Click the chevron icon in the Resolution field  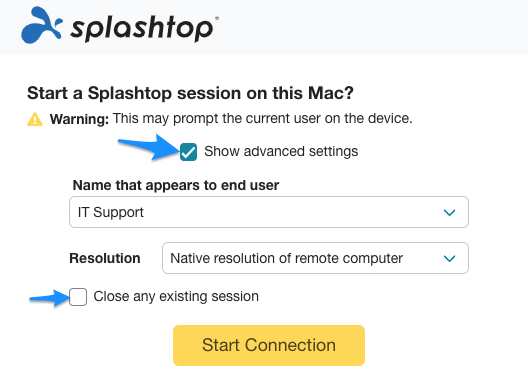449,259
